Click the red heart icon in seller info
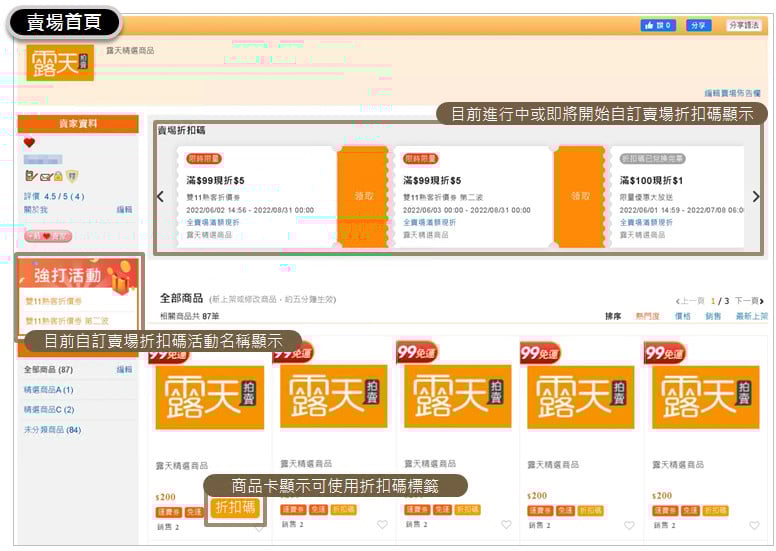This screenshot has width=776, height=551. click(x=29, y=143)
